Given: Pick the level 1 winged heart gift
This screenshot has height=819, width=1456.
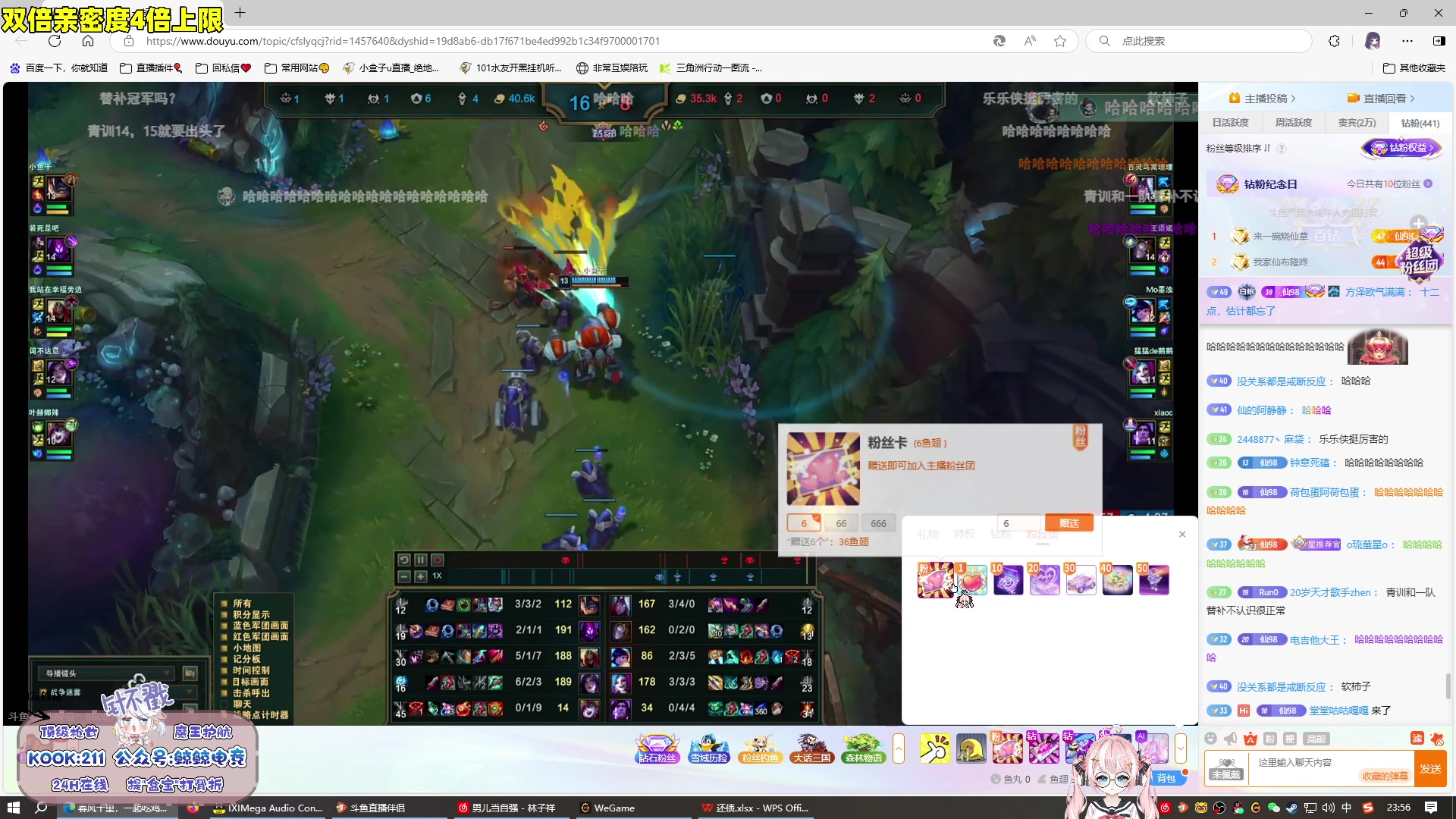Looking at the screenshot, I should coord(972,580).
